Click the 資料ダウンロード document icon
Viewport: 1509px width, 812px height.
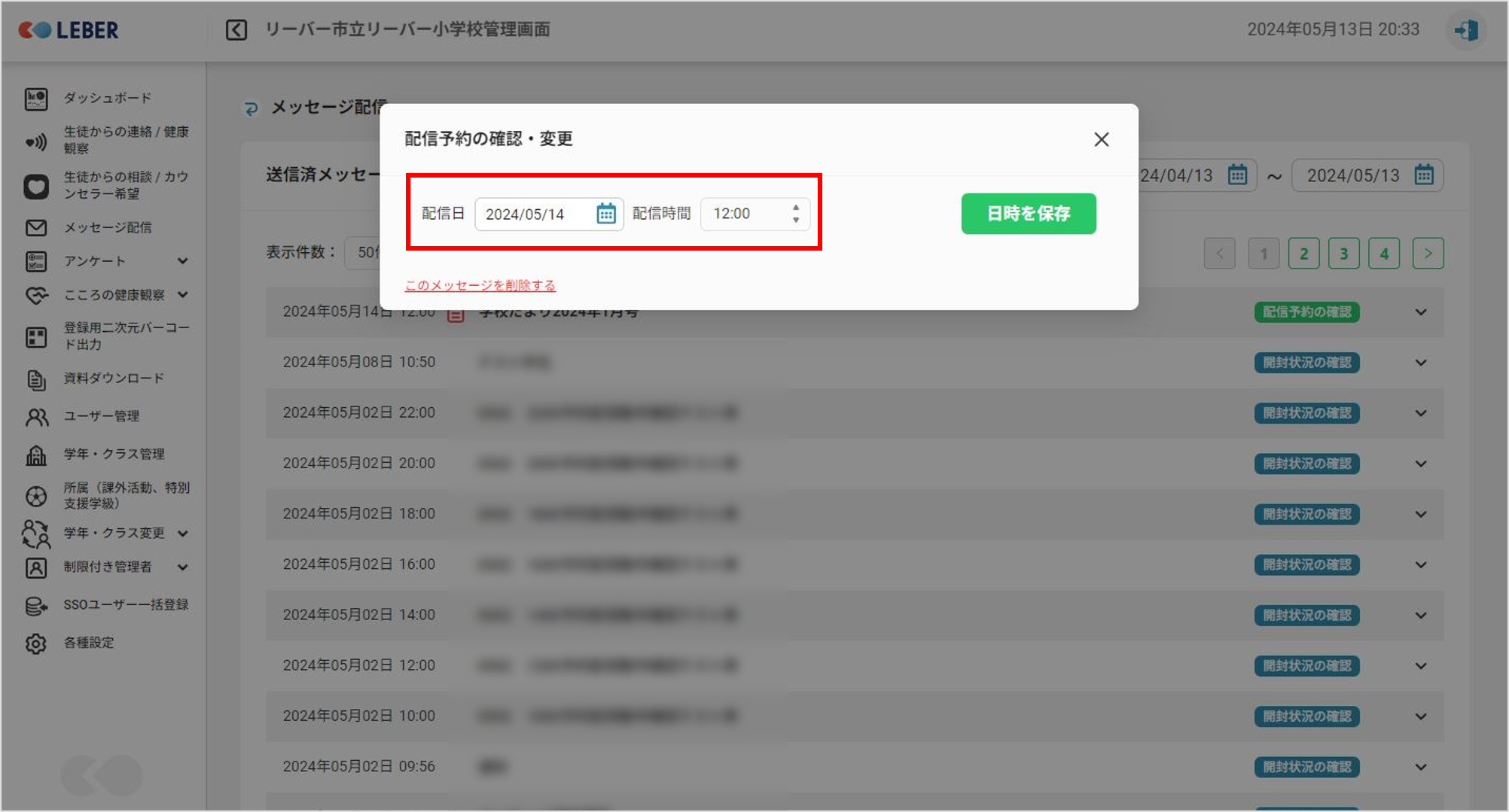click(35, 379)
